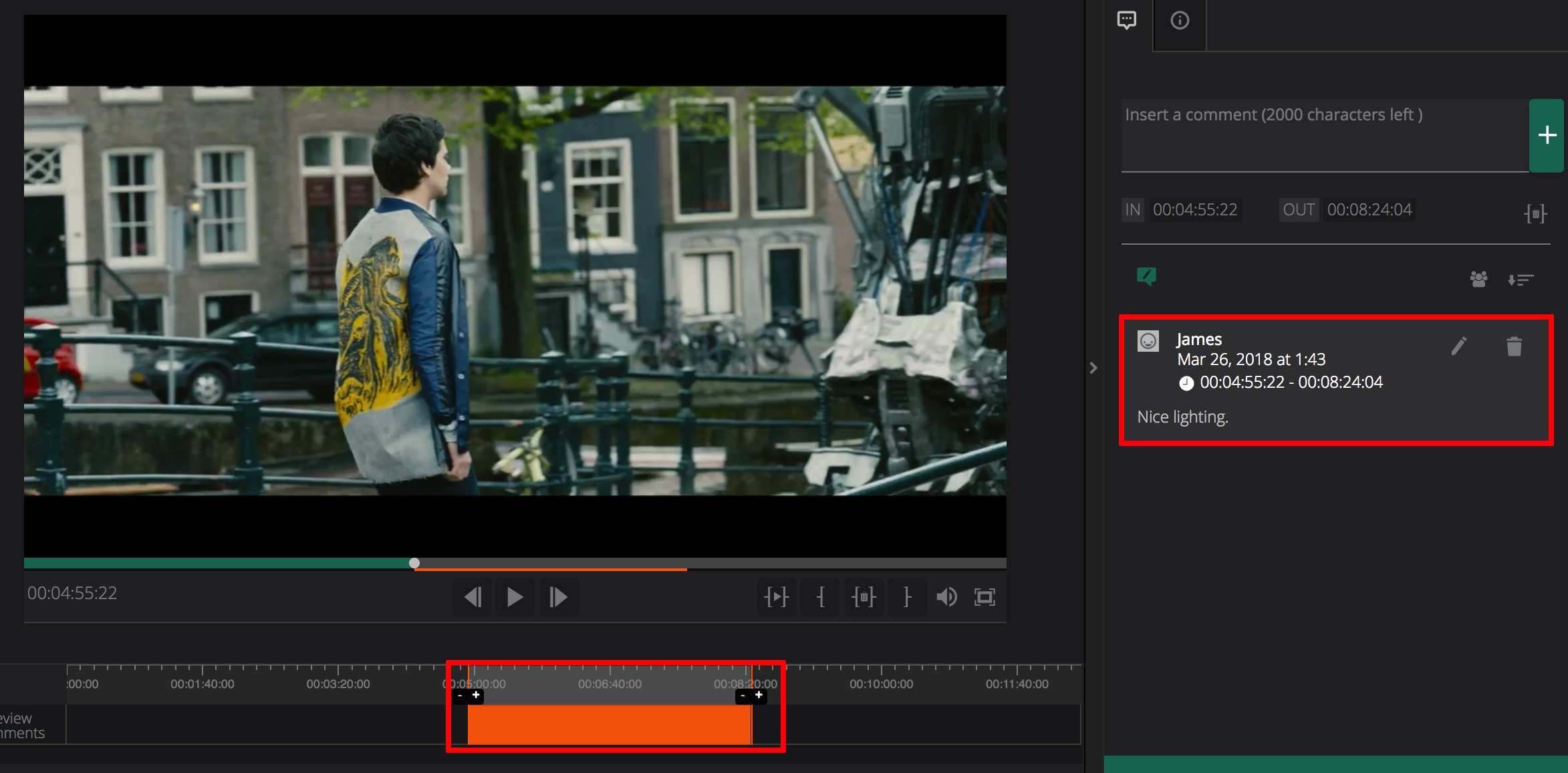Image resolution: width=1568 pixels, height=773 pixels.
Task: Collapse the side panel with chevron
Action: pyautogui.click(x=1093, y=368)
